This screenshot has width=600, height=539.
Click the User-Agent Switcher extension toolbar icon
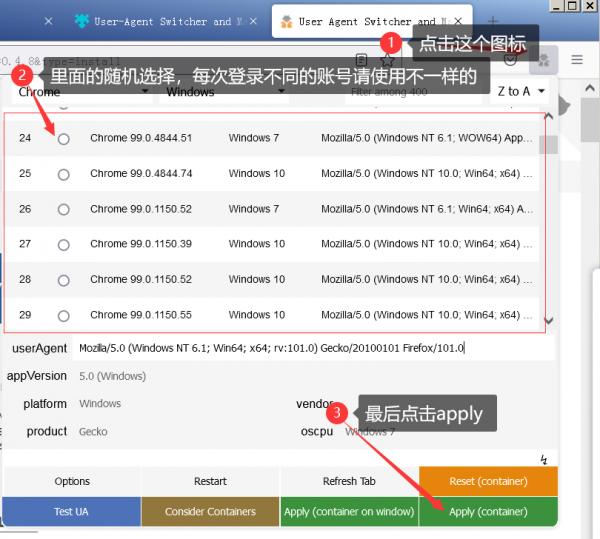point(543,60)
